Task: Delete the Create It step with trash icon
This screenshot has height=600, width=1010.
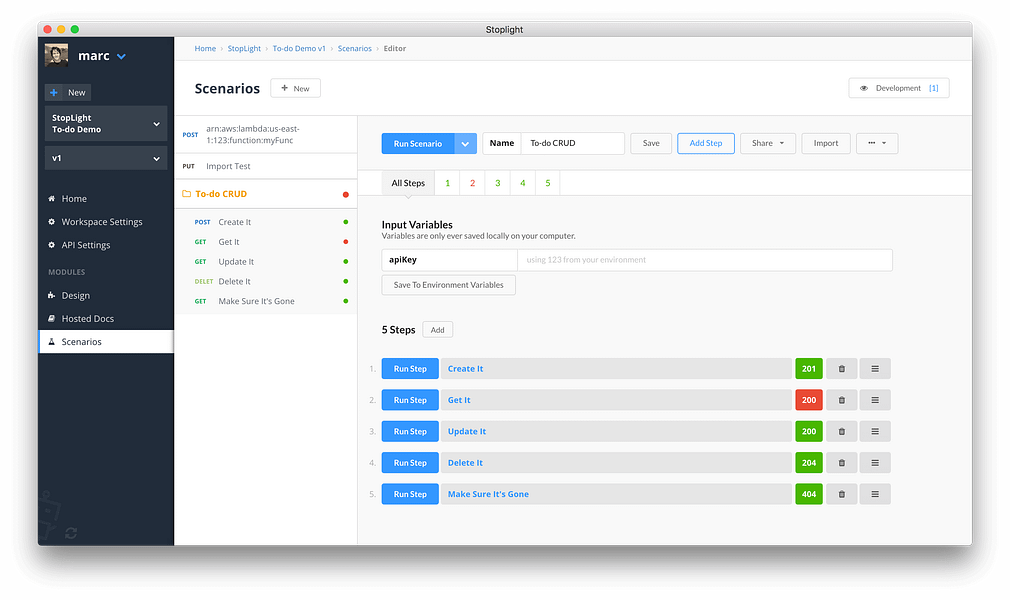Action: [x=841, y=369]
